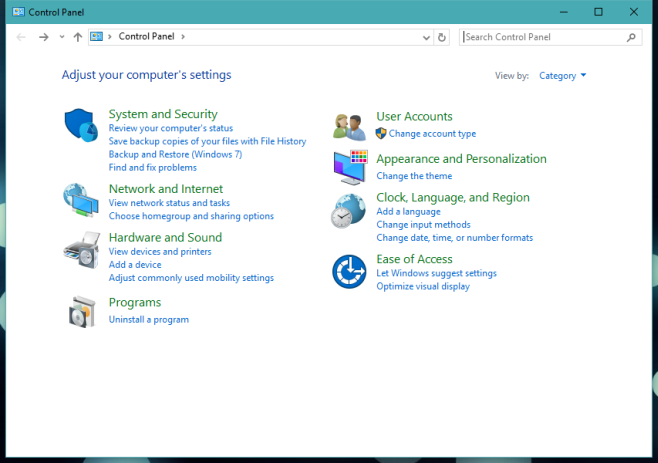Click the search magnifier icon
The image size is (658, 463).
tap(631, 37)
